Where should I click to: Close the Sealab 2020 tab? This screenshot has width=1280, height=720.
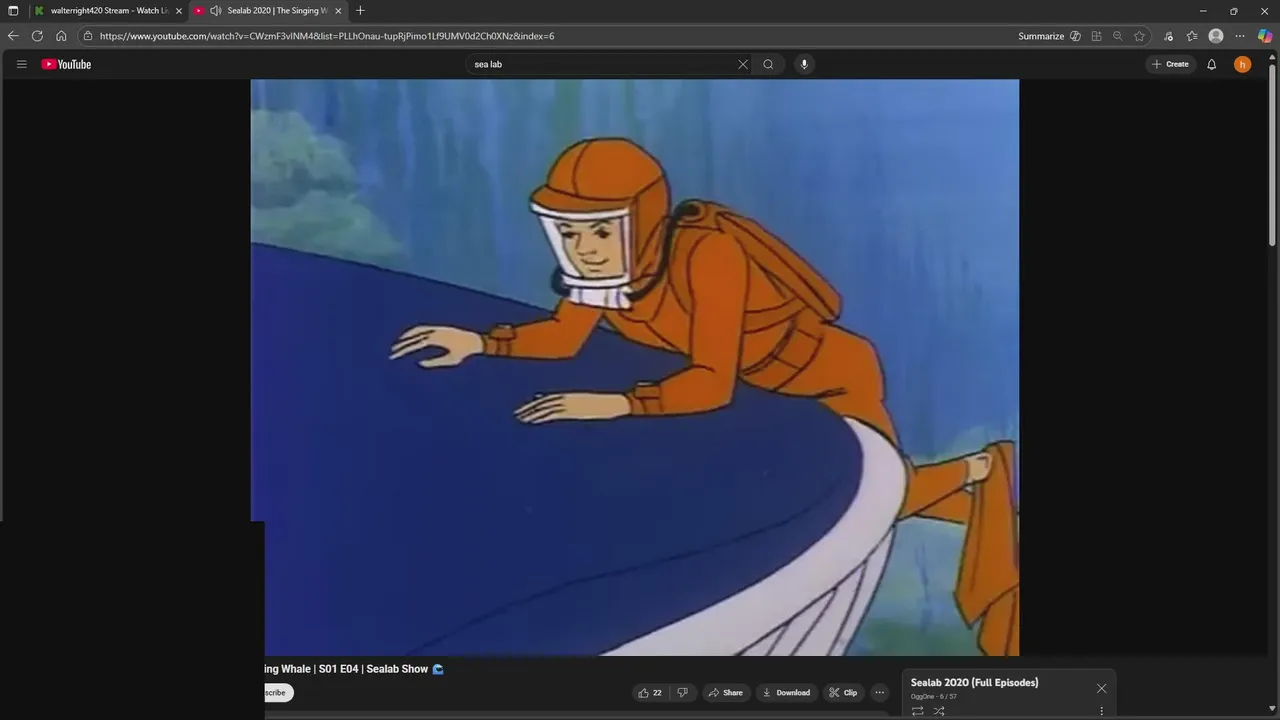[x=338, y=11]
